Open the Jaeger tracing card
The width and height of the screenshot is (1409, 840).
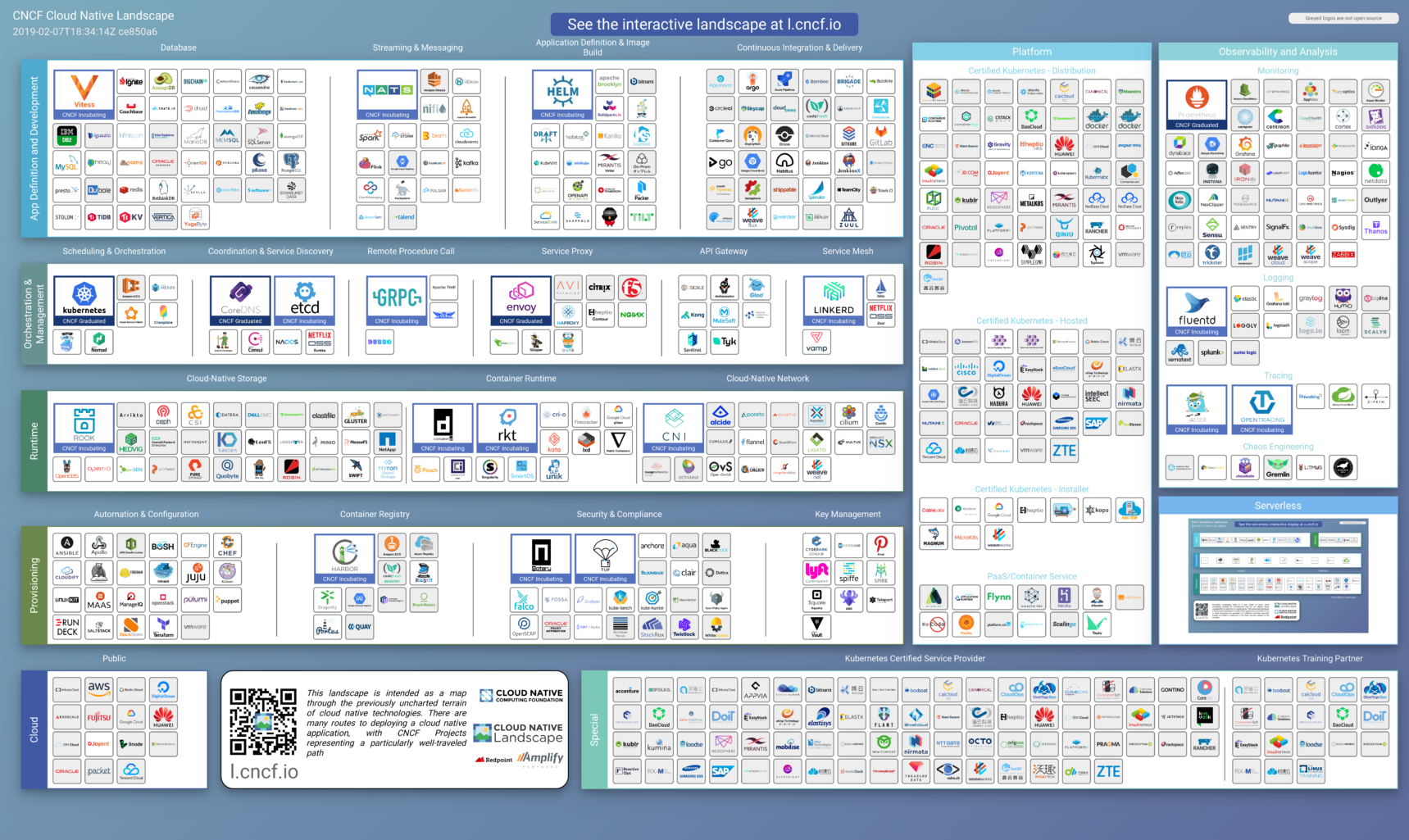(1197, 409)
